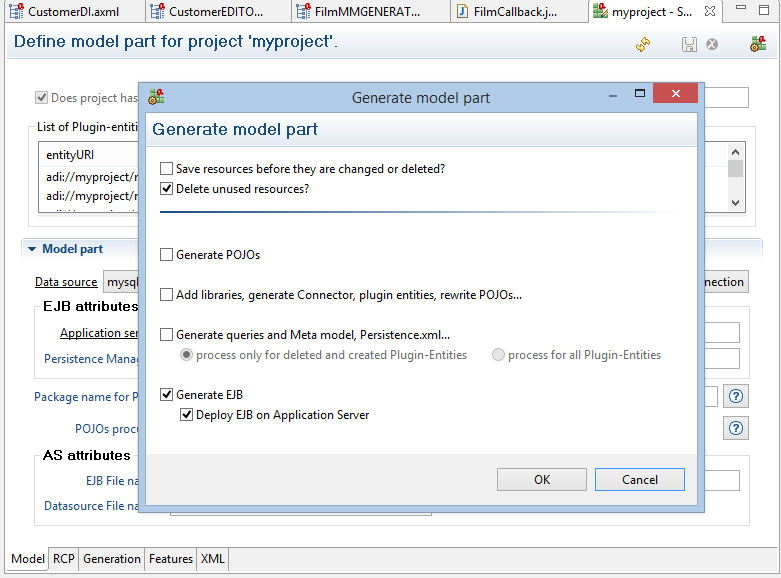Click the generate model gear icon in toolbar
This screenshot has width=781, height=578.
point(757,45)
